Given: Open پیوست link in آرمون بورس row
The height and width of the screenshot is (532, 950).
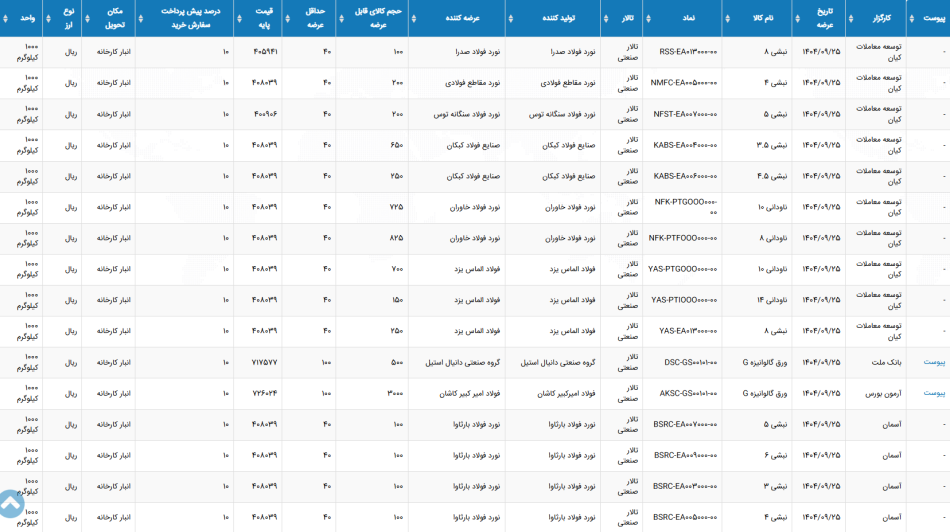Looking at the screenshot, I should pyautogui.click(x=934, y=393).
